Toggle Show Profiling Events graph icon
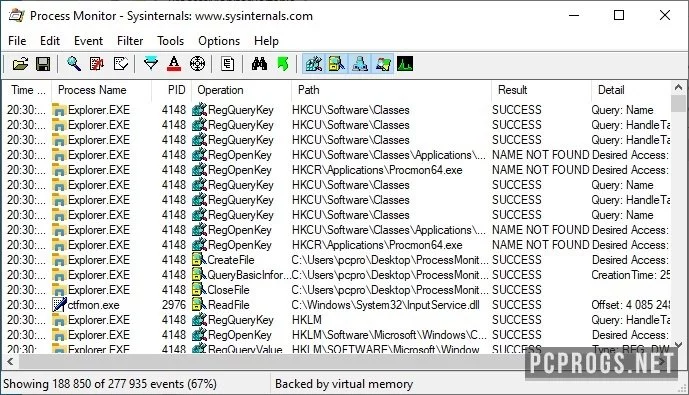689x395 pixels. tap(405, 64)
